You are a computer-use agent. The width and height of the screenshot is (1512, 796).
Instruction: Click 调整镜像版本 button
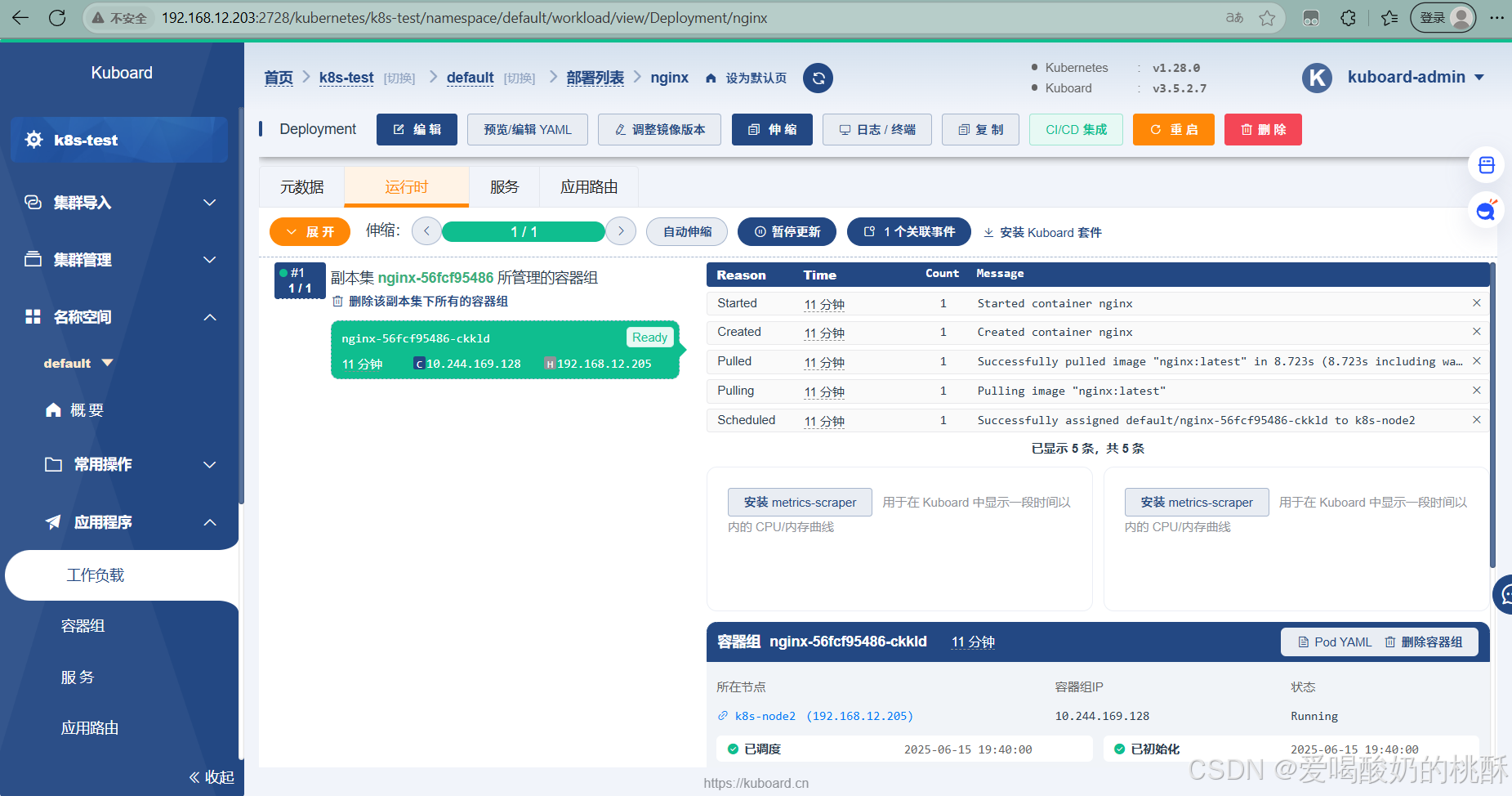pos(659,129)
